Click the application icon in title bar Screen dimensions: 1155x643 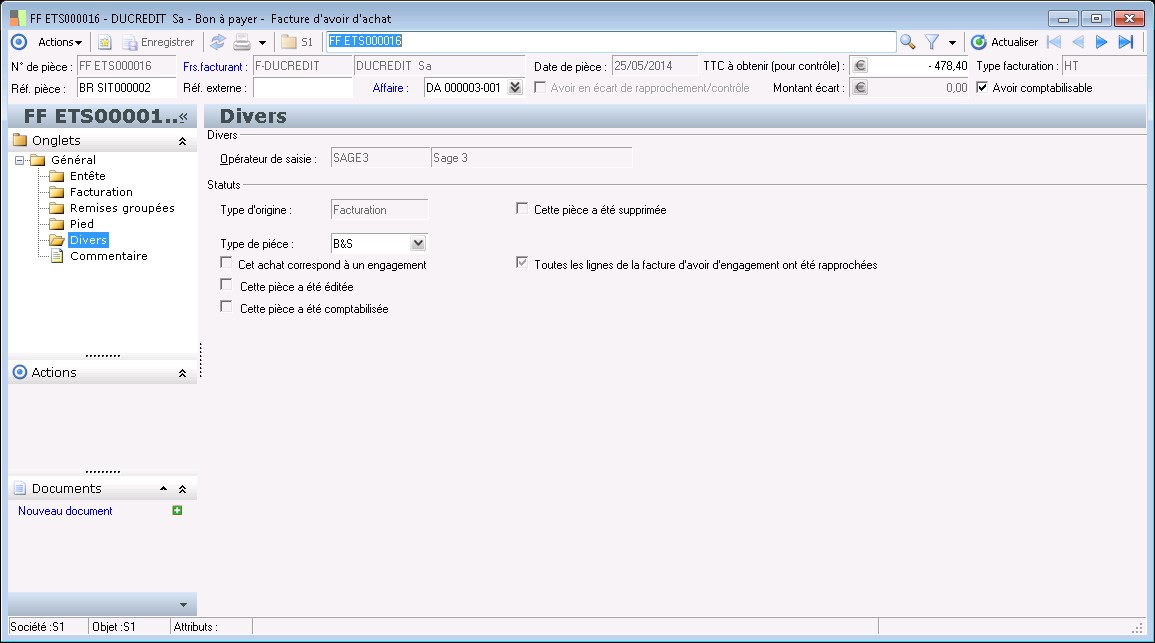click(x=17, y=18)
